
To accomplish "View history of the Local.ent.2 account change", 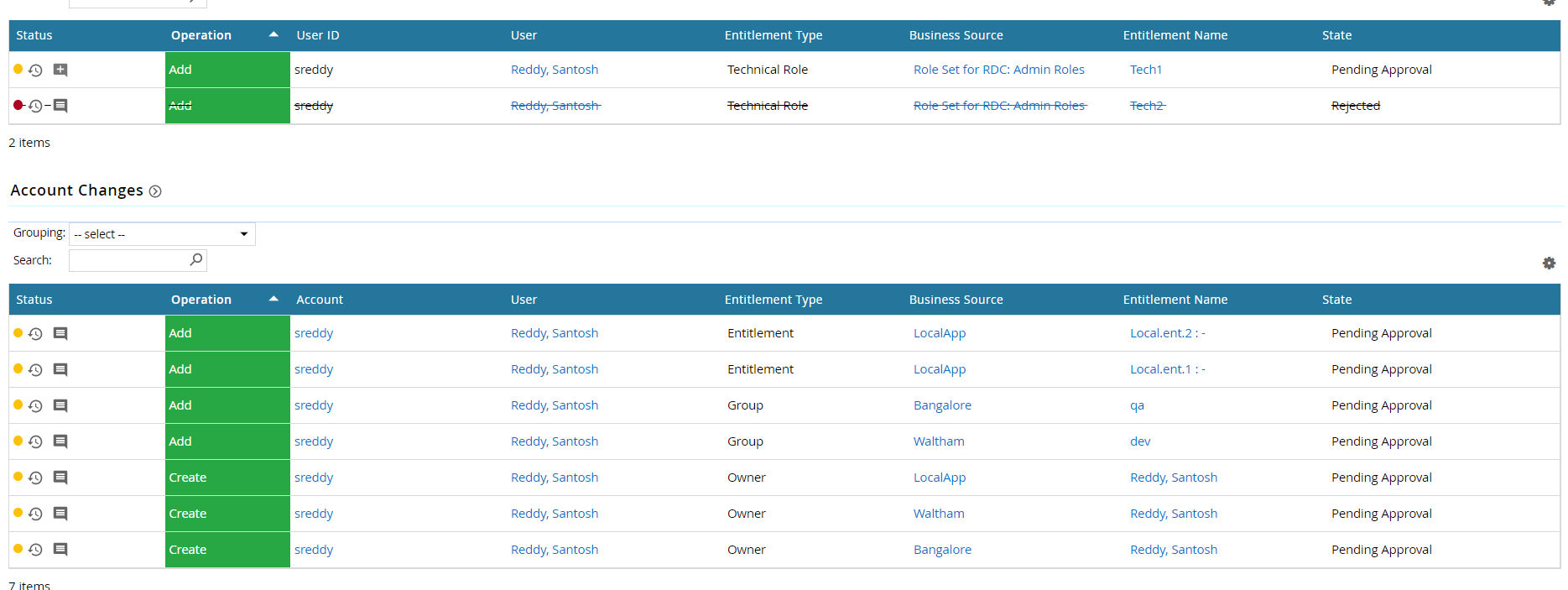I will (x=35, y=334).
